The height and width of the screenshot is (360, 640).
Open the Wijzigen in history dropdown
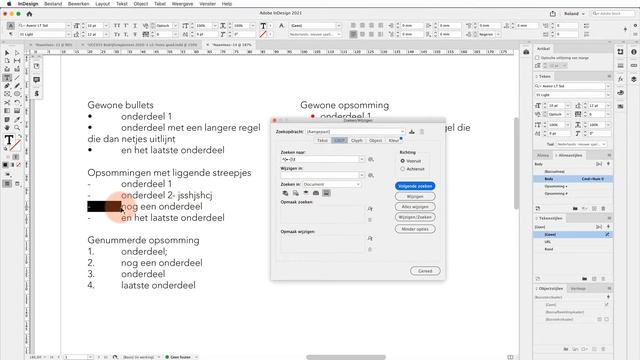tap(362, 175)
